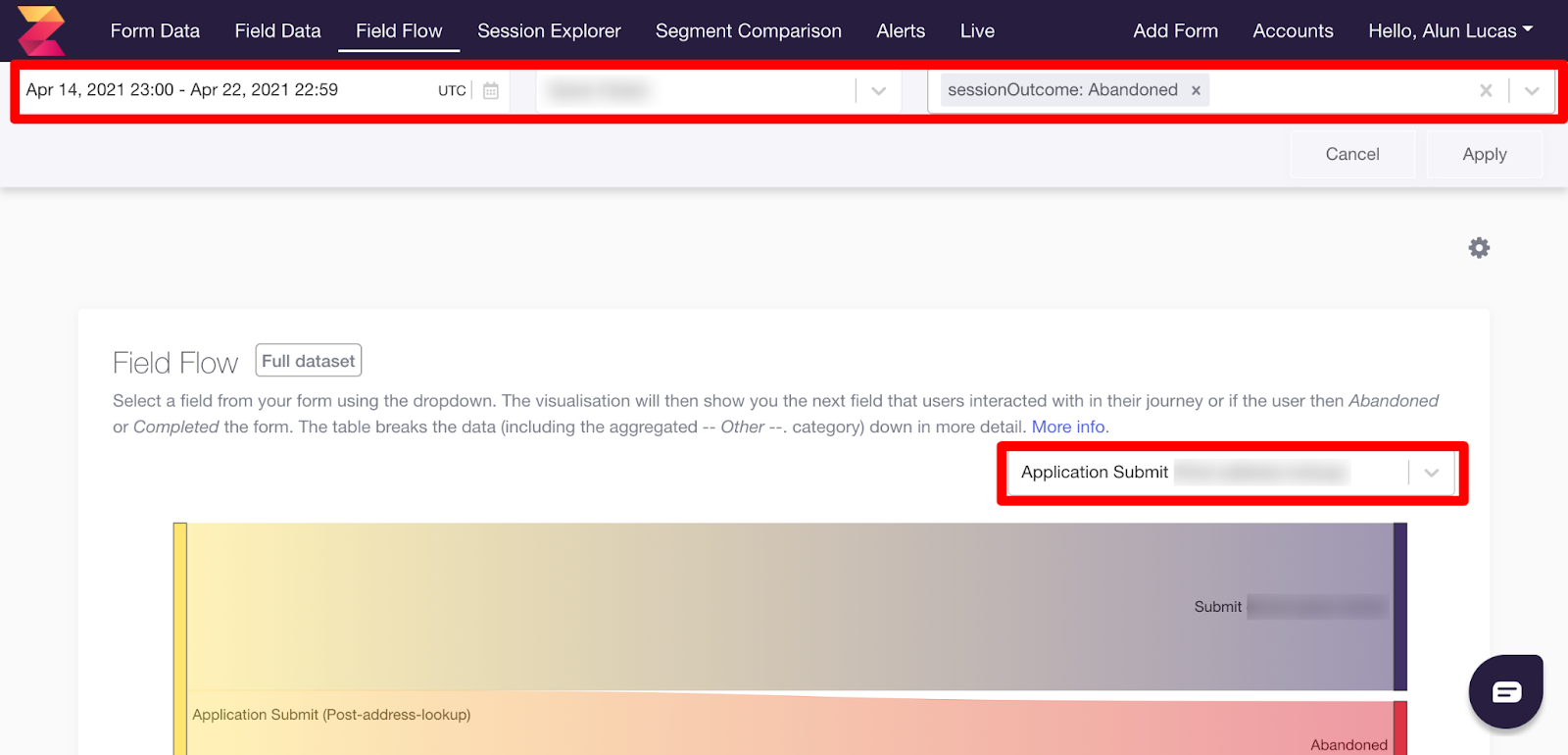Expand the form selector dropdown

click(x=878, y=91)
